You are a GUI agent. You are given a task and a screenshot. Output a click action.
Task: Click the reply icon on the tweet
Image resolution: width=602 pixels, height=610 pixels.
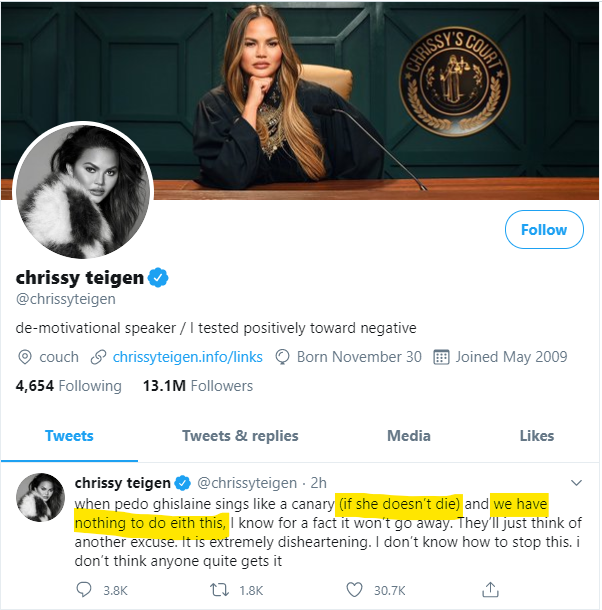tap(84, 590)
